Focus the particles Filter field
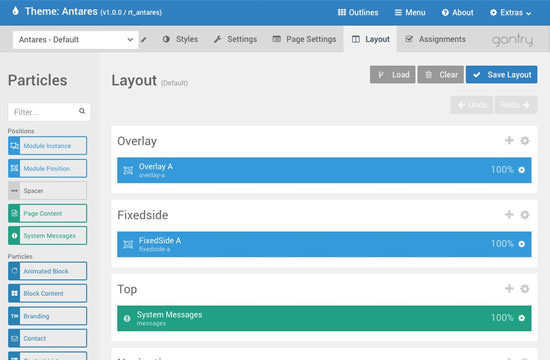Viewport: 550px width, 360px height. coord(49,112)
